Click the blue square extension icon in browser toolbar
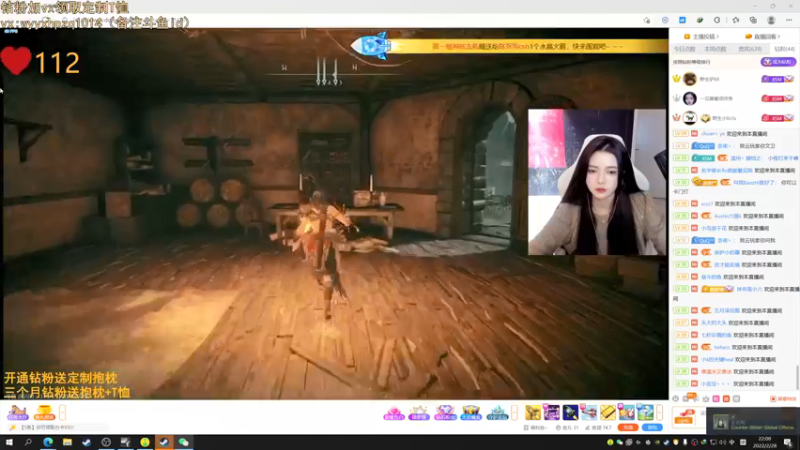The width and height of the screenshot is (800, 450). 682,20
